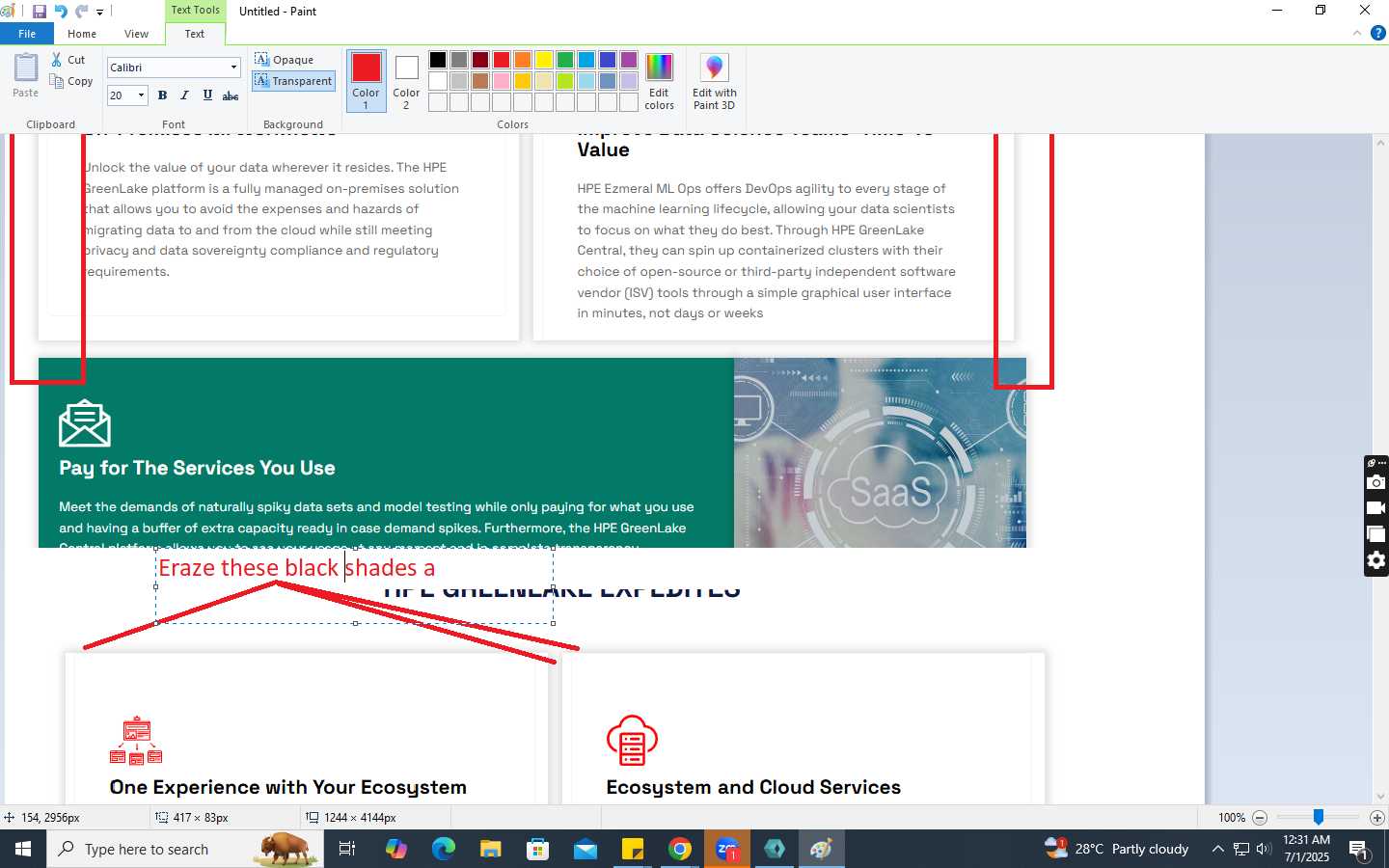1389x868 pixels.
Task: Pick the orange color swatch
Action: pos(523,60)
